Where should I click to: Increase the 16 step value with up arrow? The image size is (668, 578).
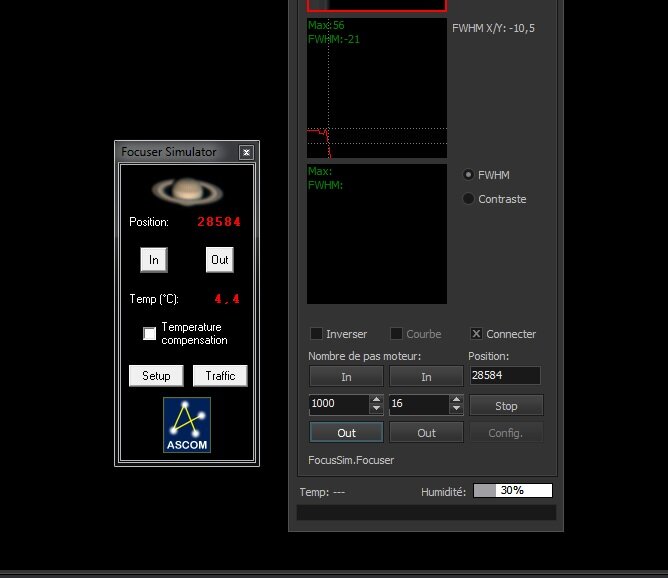point(456,400)
